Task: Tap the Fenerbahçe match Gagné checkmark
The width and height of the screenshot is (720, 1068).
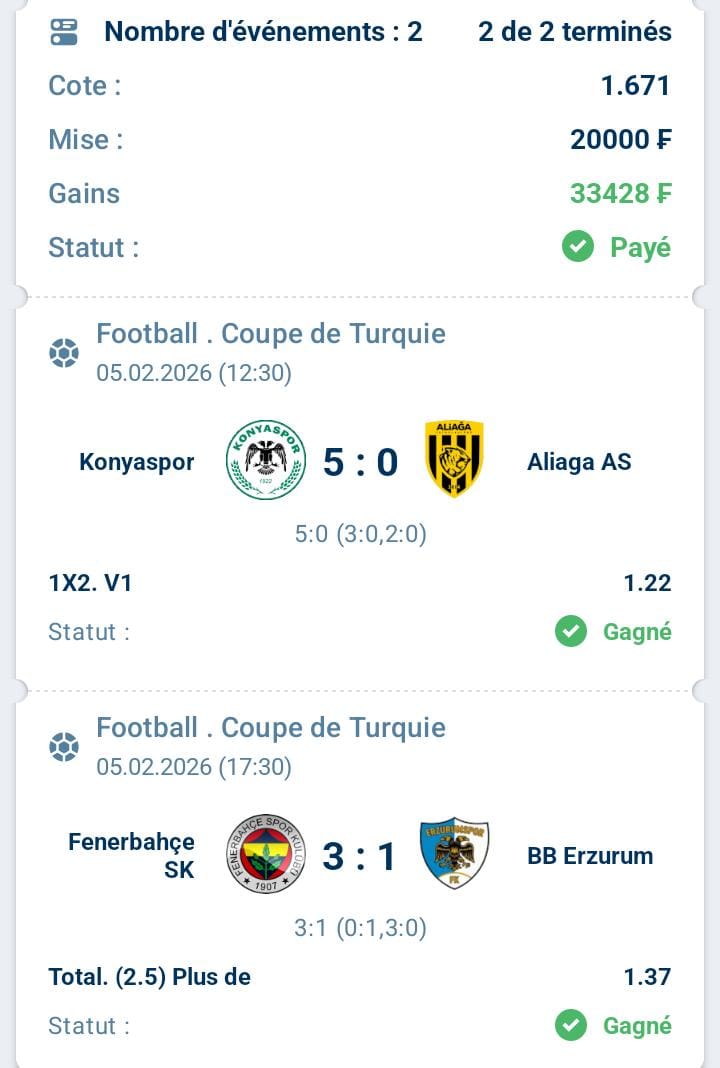Action: point(571,1025)
